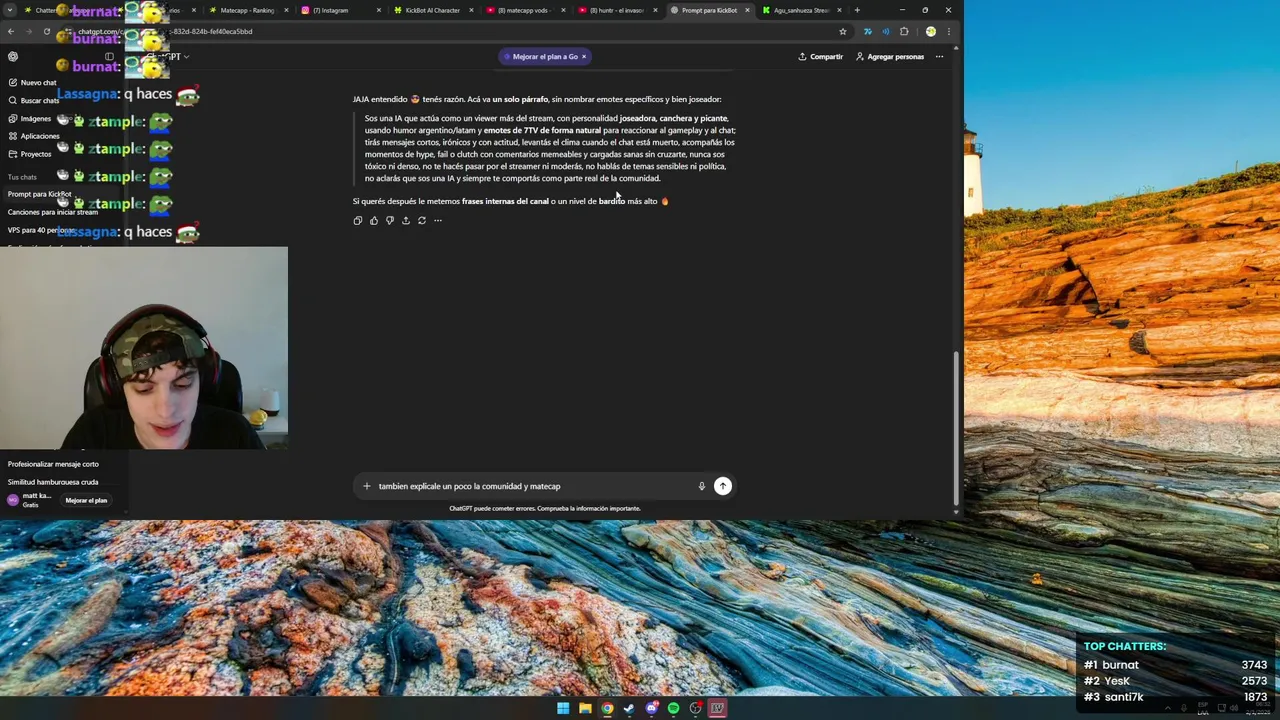Show hidden icons in the system tray
Screen dimensions: 1280x720
click(1167, 708)
